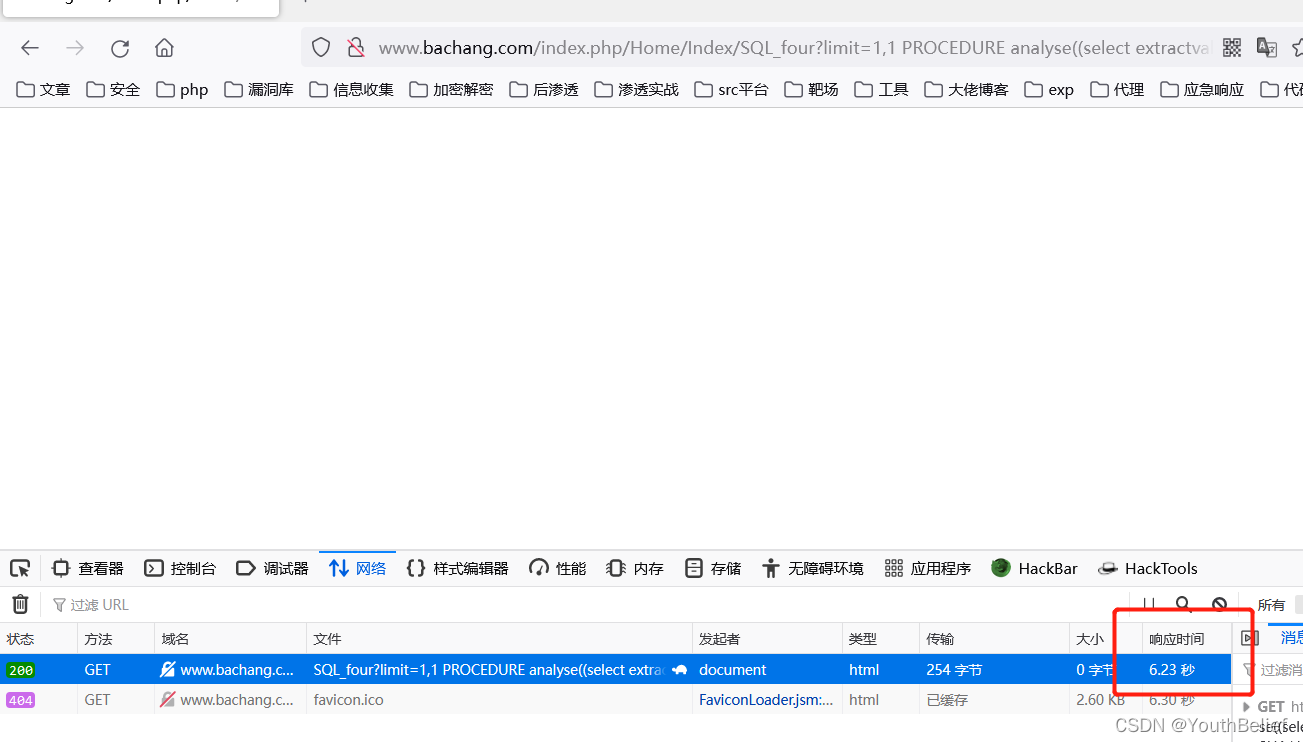Sort by the 响应时间 column header

pos(1186,639)
